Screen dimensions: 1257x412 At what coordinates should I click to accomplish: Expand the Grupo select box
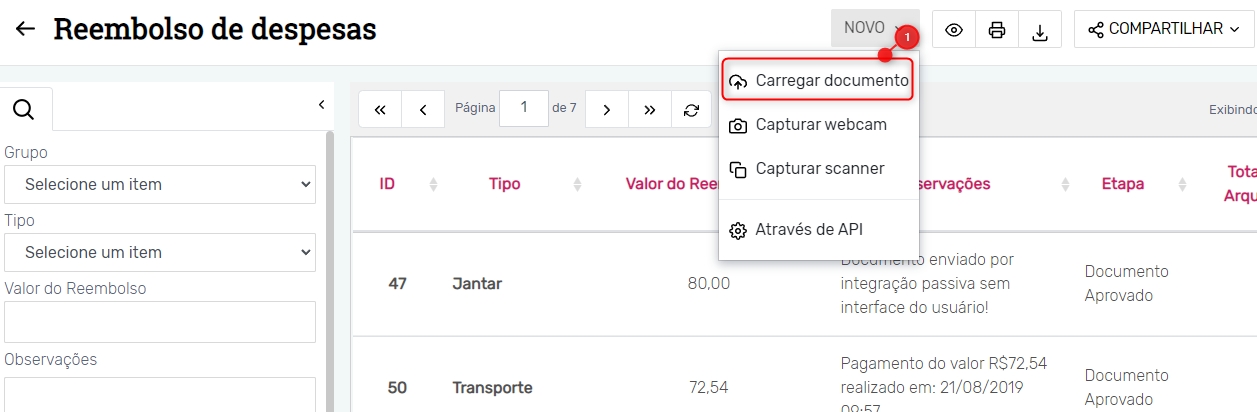160,184
